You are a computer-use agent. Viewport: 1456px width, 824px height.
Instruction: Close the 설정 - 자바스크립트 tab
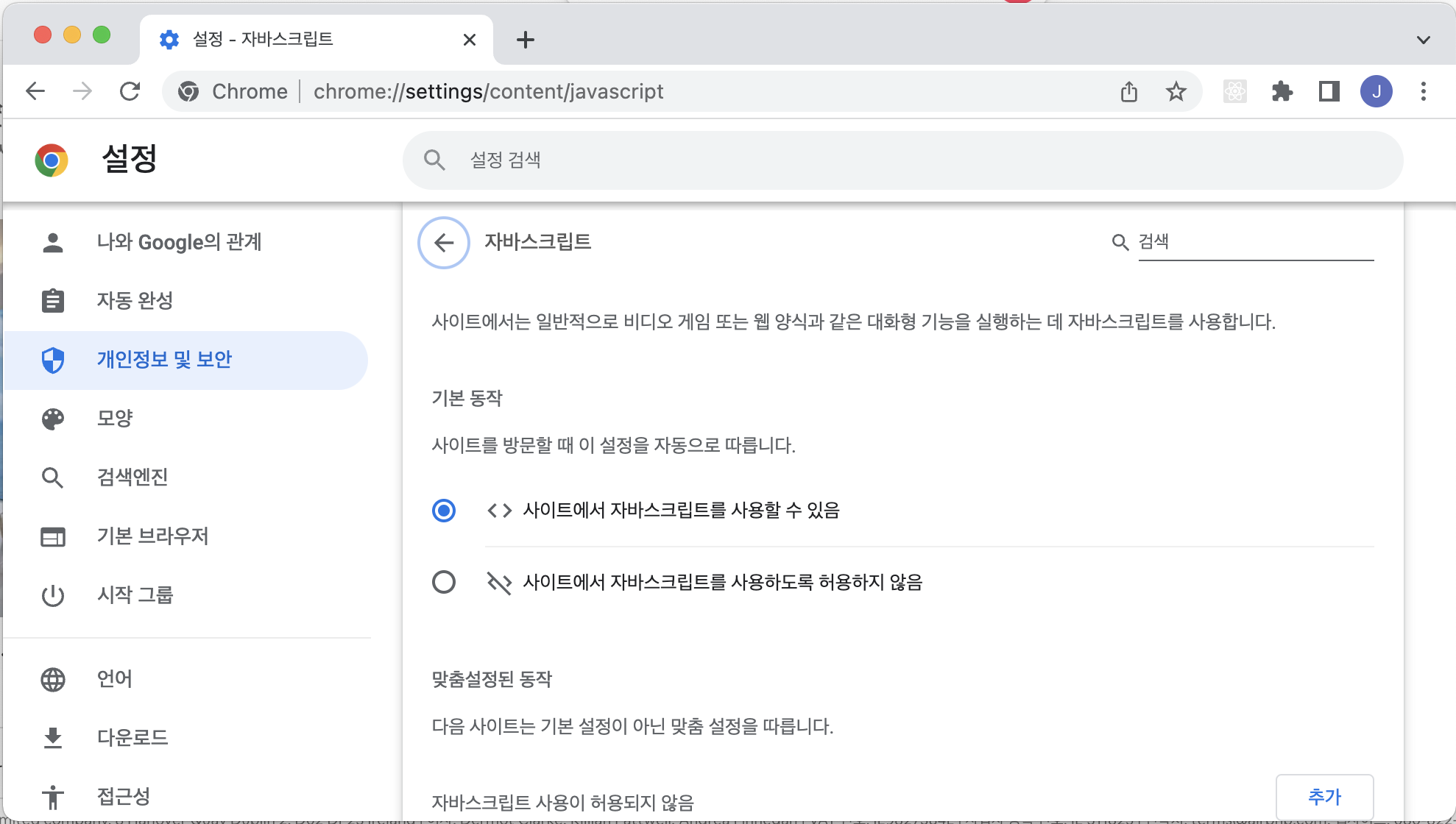click(469, 40)
